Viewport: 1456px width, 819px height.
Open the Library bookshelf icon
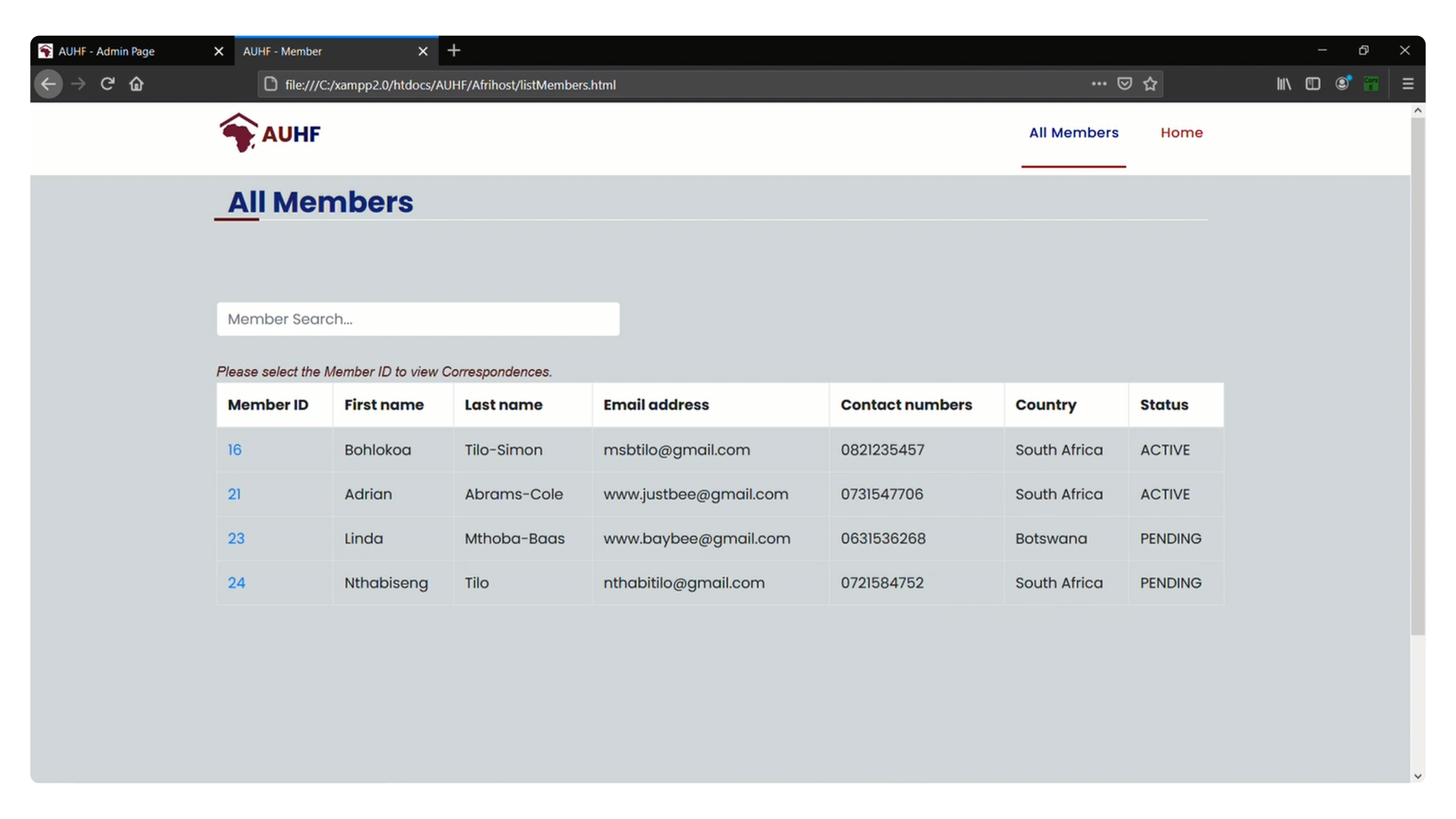tap(1283, 84)
